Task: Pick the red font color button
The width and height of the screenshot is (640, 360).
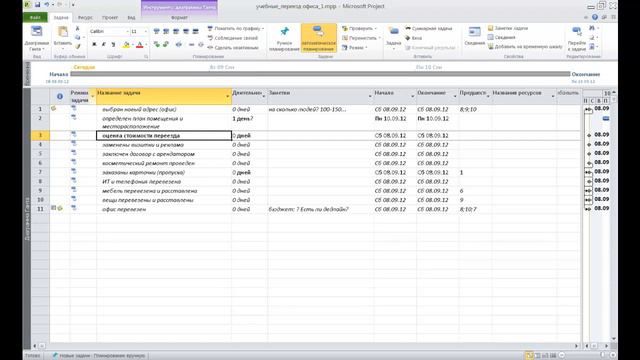Action: 140,44
